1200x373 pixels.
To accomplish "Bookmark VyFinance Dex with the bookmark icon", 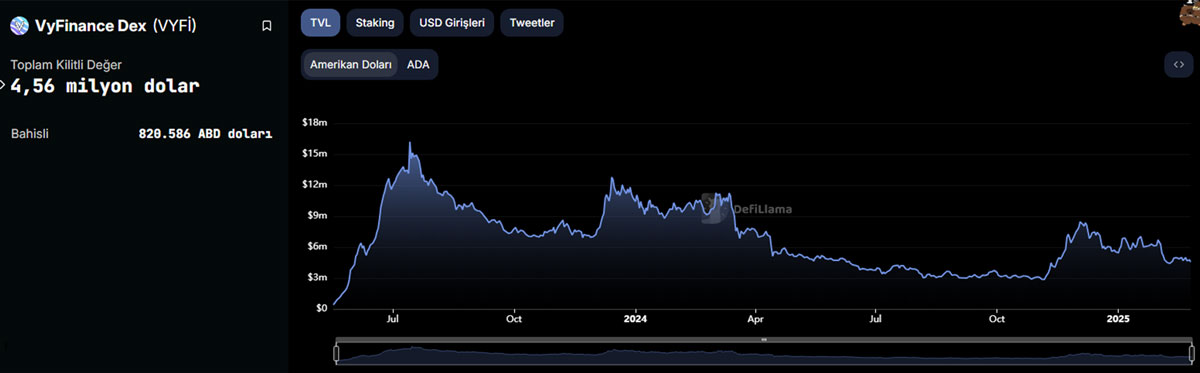I will point(266,26).
